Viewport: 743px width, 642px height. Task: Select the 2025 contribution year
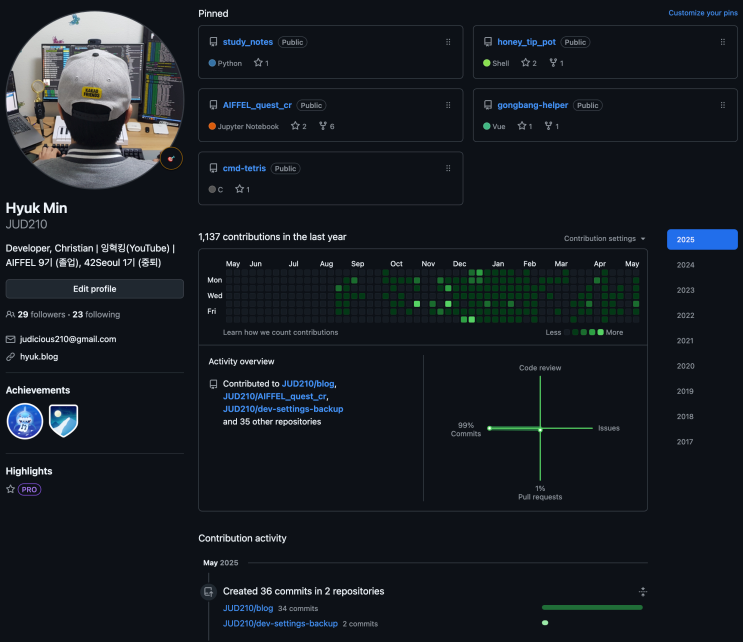coord(702,239)
